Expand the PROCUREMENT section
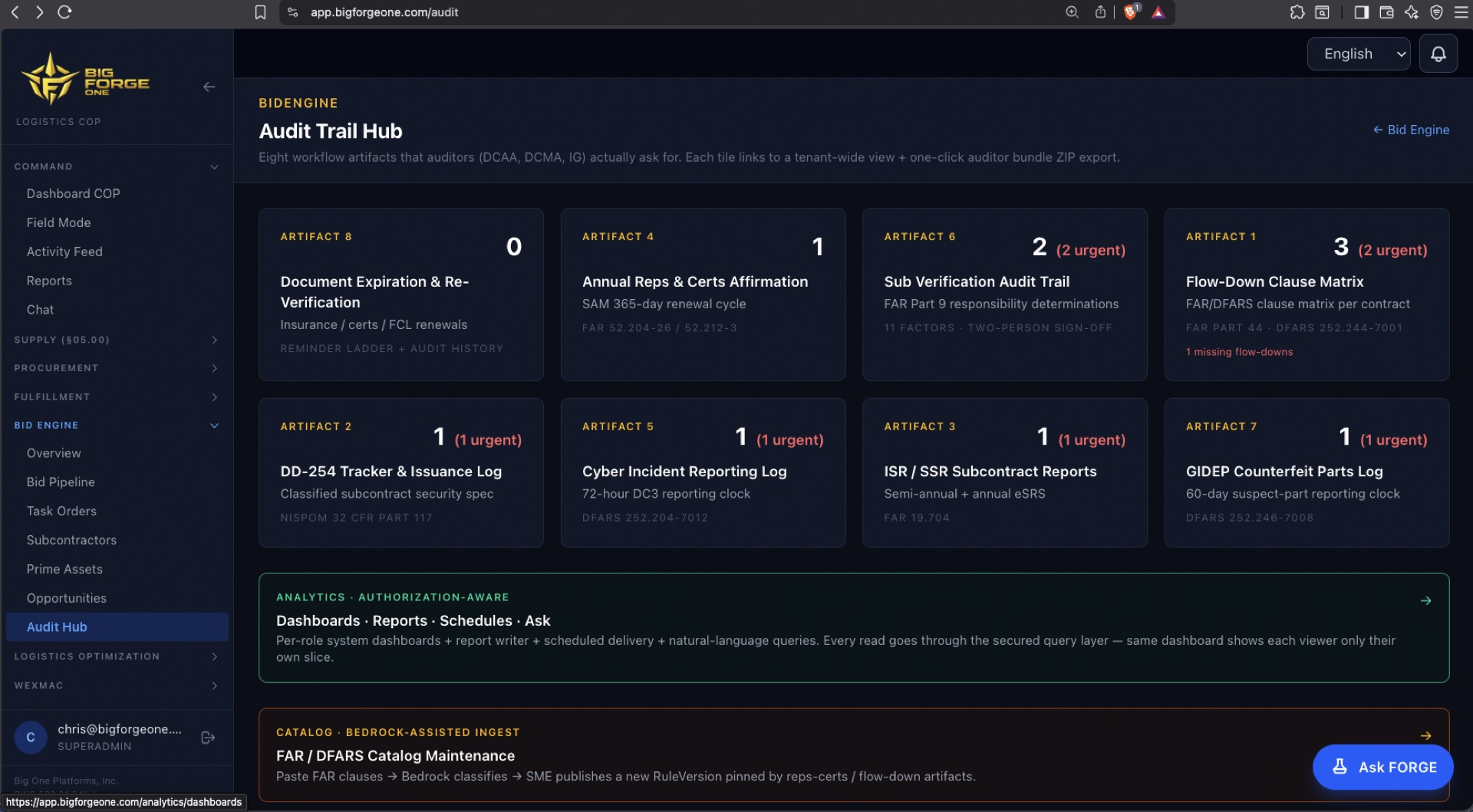Screen dimensions: 1473x812 (117, 368)
